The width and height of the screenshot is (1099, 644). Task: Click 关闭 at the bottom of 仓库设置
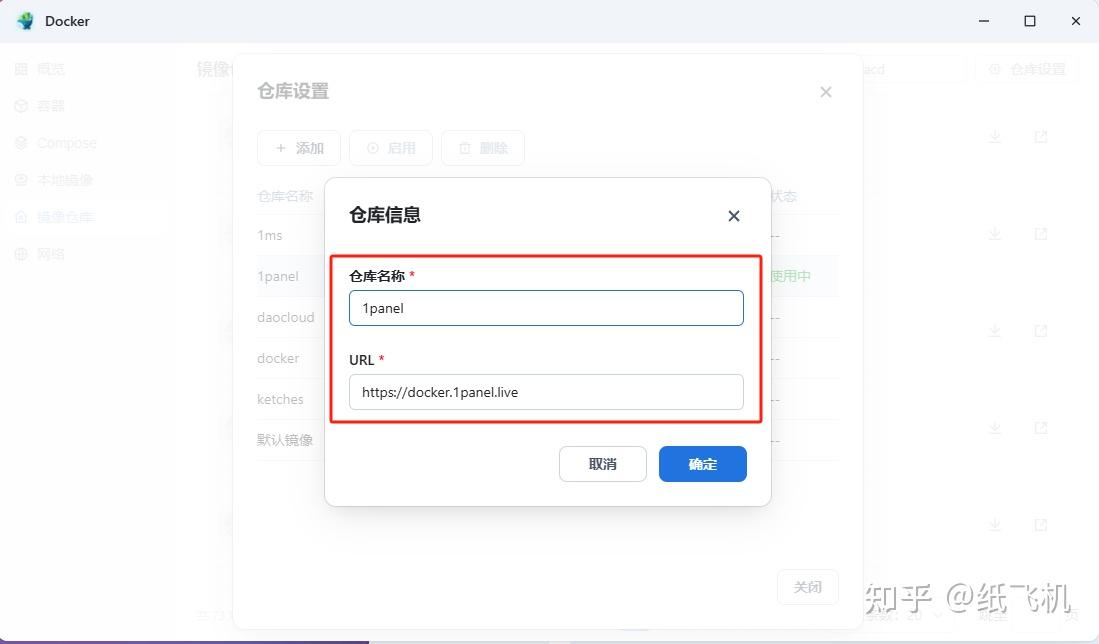click(x=807, y=587)
